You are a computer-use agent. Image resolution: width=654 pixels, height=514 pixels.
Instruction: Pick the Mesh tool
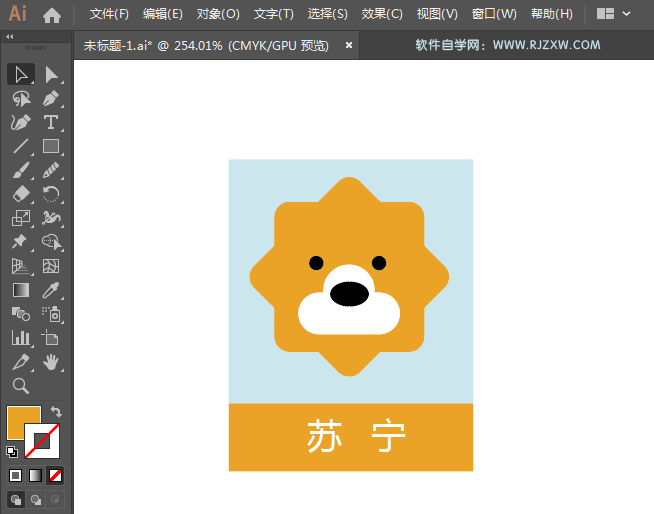coord(51,266)
